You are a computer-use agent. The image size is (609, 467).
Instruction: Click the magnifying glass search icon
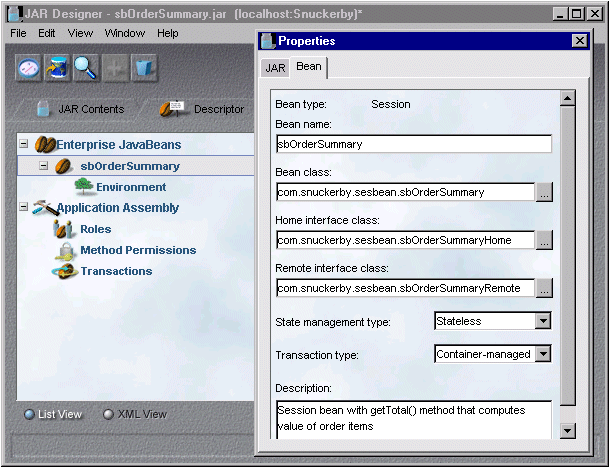tap(86, 68)
